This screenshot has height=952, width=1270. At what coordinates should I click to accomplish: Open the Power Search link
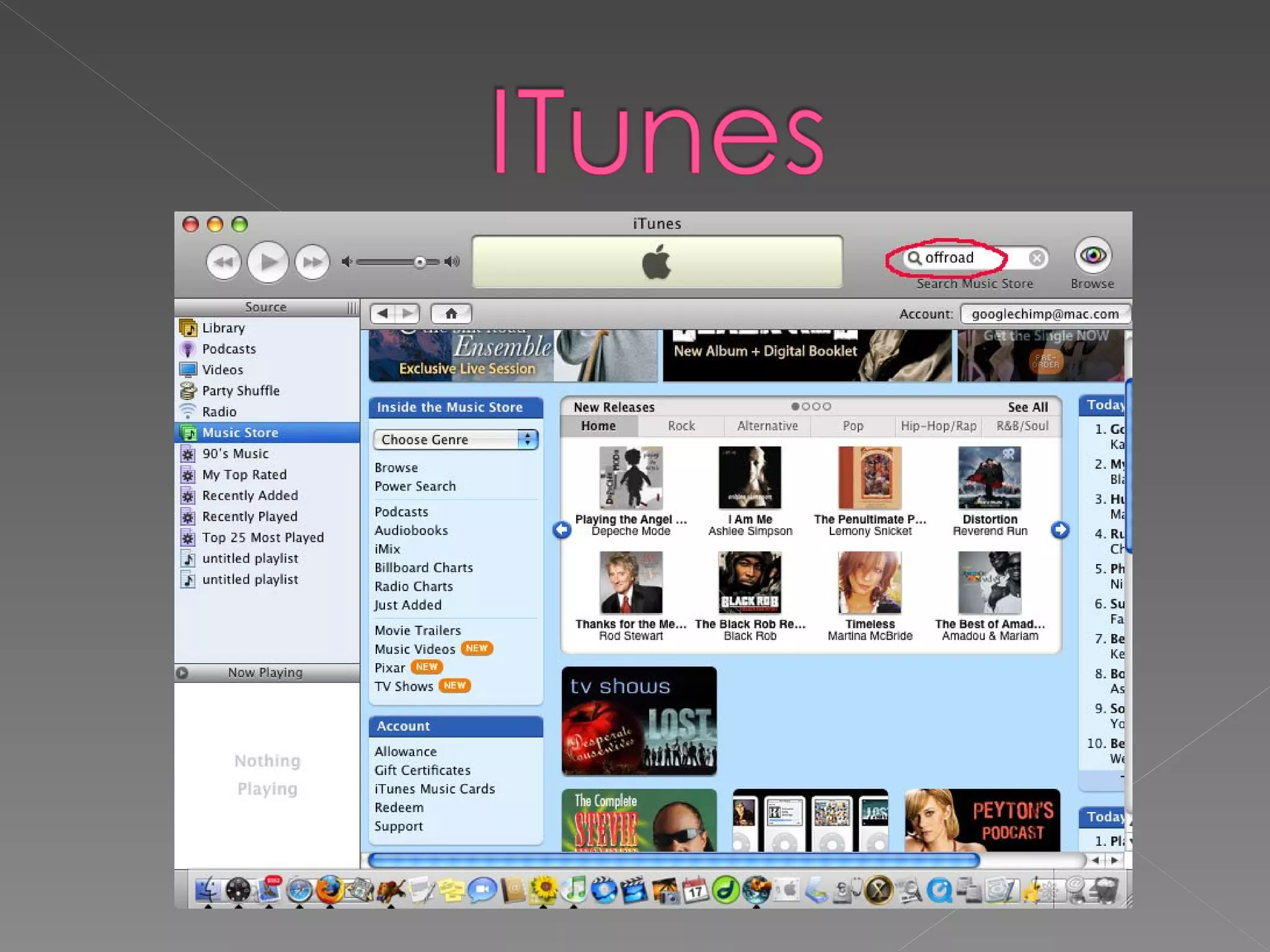click(x=415, y=487)
